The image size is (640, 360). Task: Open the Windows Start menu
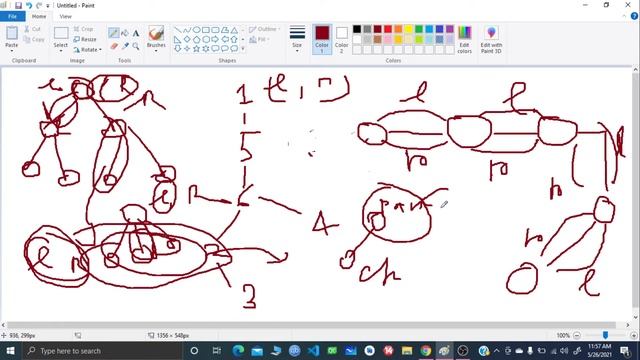pos(10,351)
